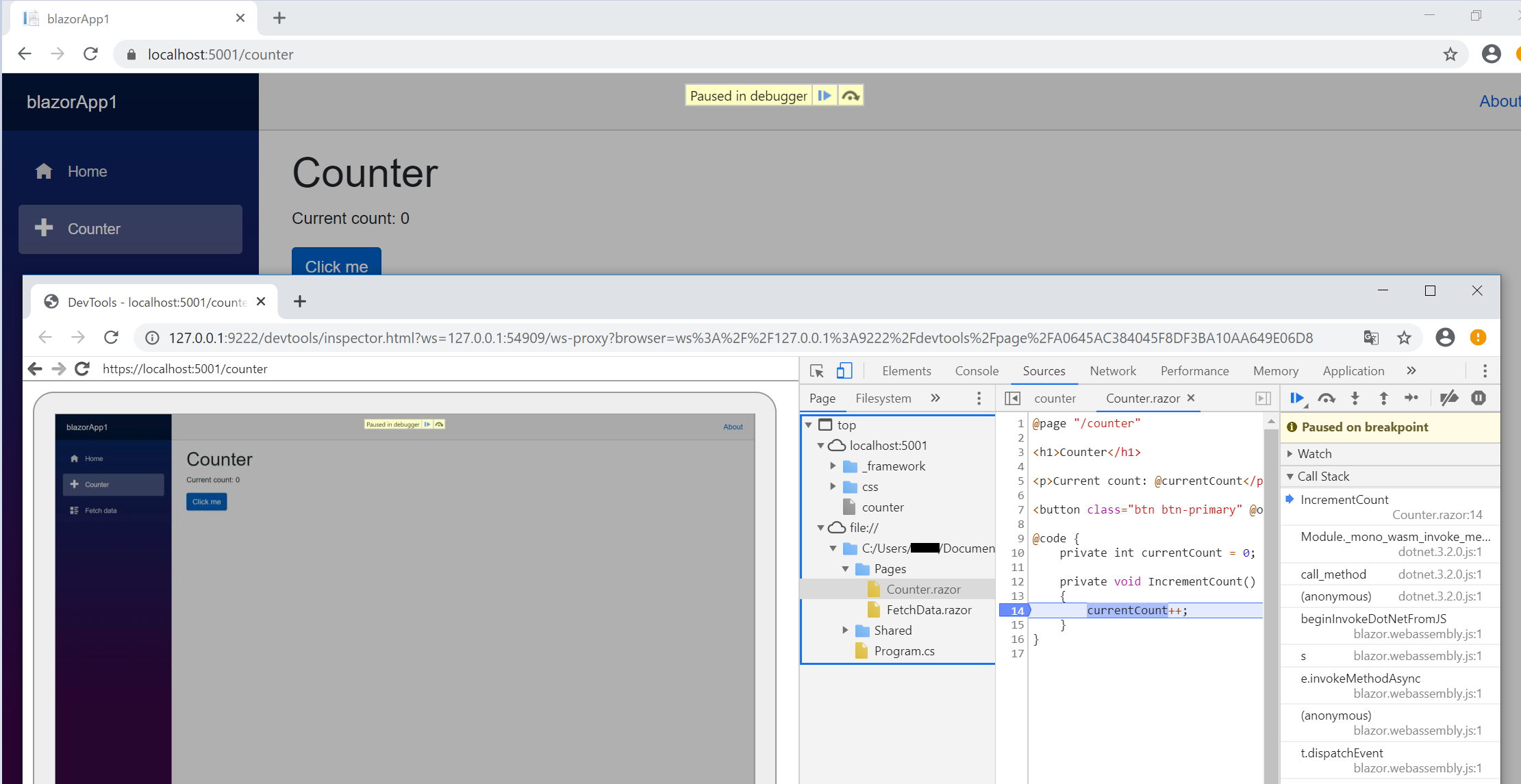Image resolution: width=1521 pixels, height=784 pixels.
Task: Click the Step into next function icon
Action: coord(1355,398)
